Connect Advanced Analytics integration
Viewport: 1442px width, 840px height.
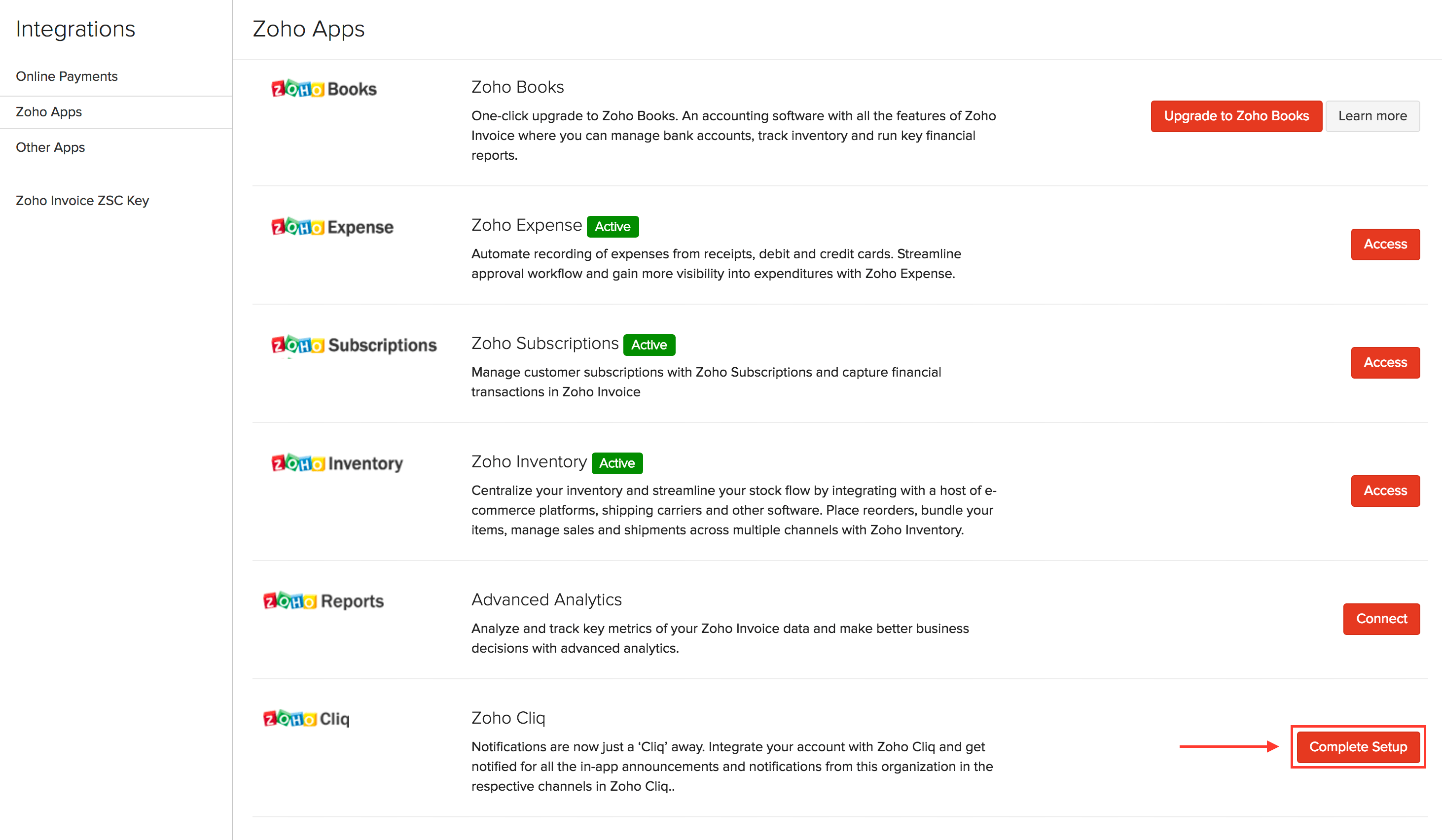(x=1381, y=619)
